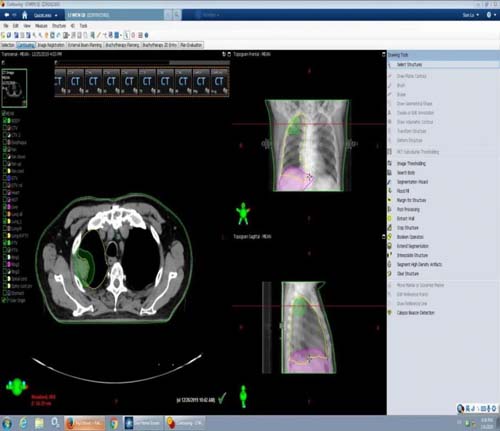
Task: Toggle the Heart structure checkbox
Action: 5,193
